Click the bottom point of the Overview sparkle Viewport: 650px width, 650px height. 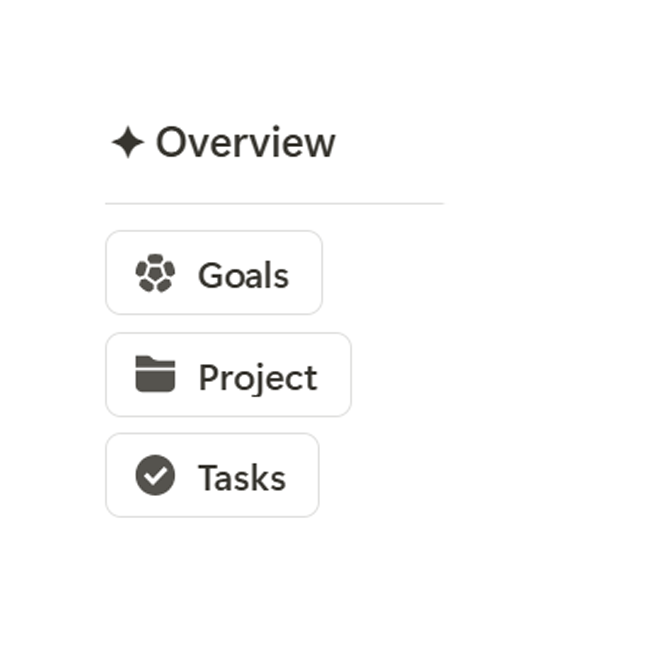(x=128, y=155)
